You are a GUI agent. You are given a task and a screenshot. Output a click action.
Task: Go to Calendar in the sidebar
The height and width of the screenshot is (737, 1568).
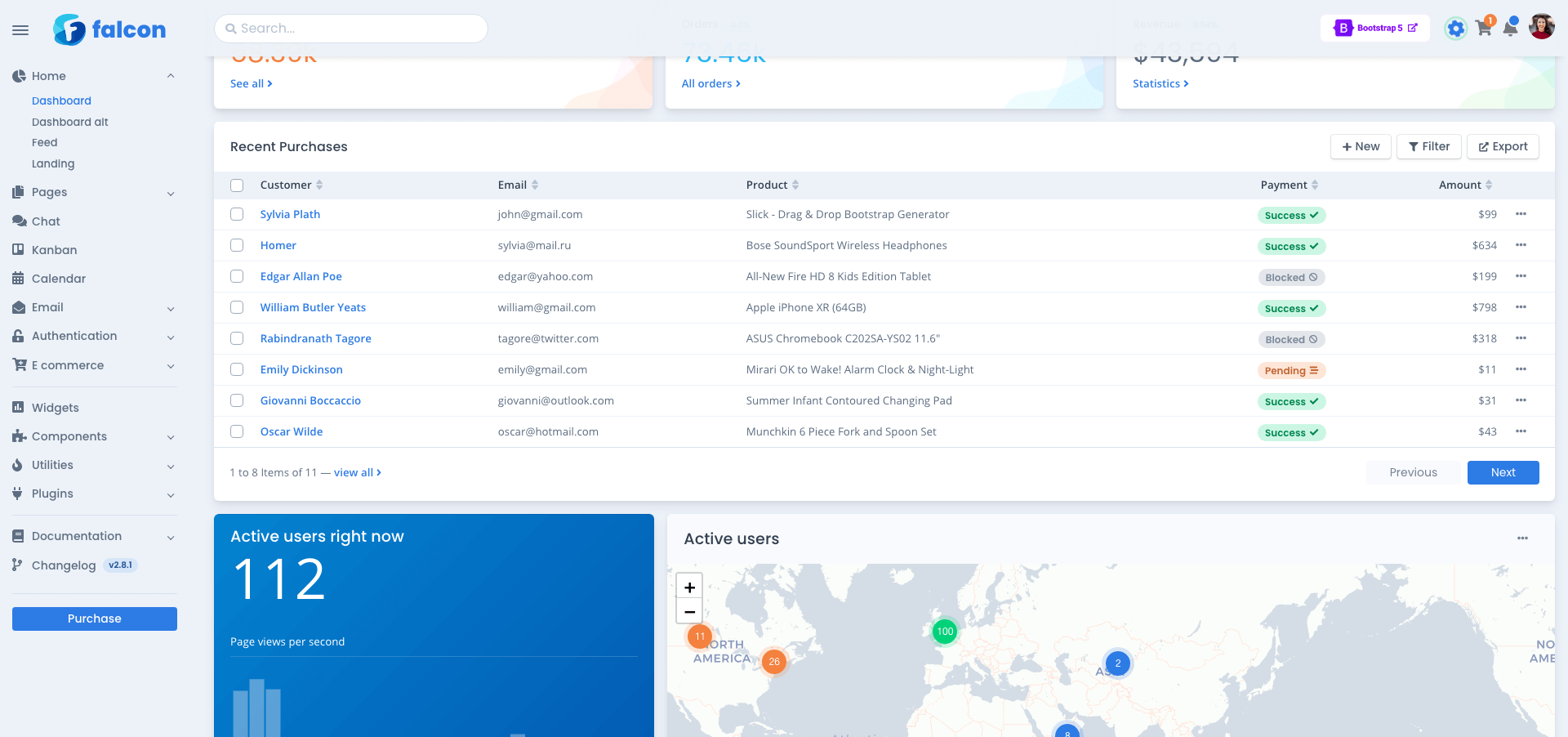pyautogui.click(x=58, y=279)
